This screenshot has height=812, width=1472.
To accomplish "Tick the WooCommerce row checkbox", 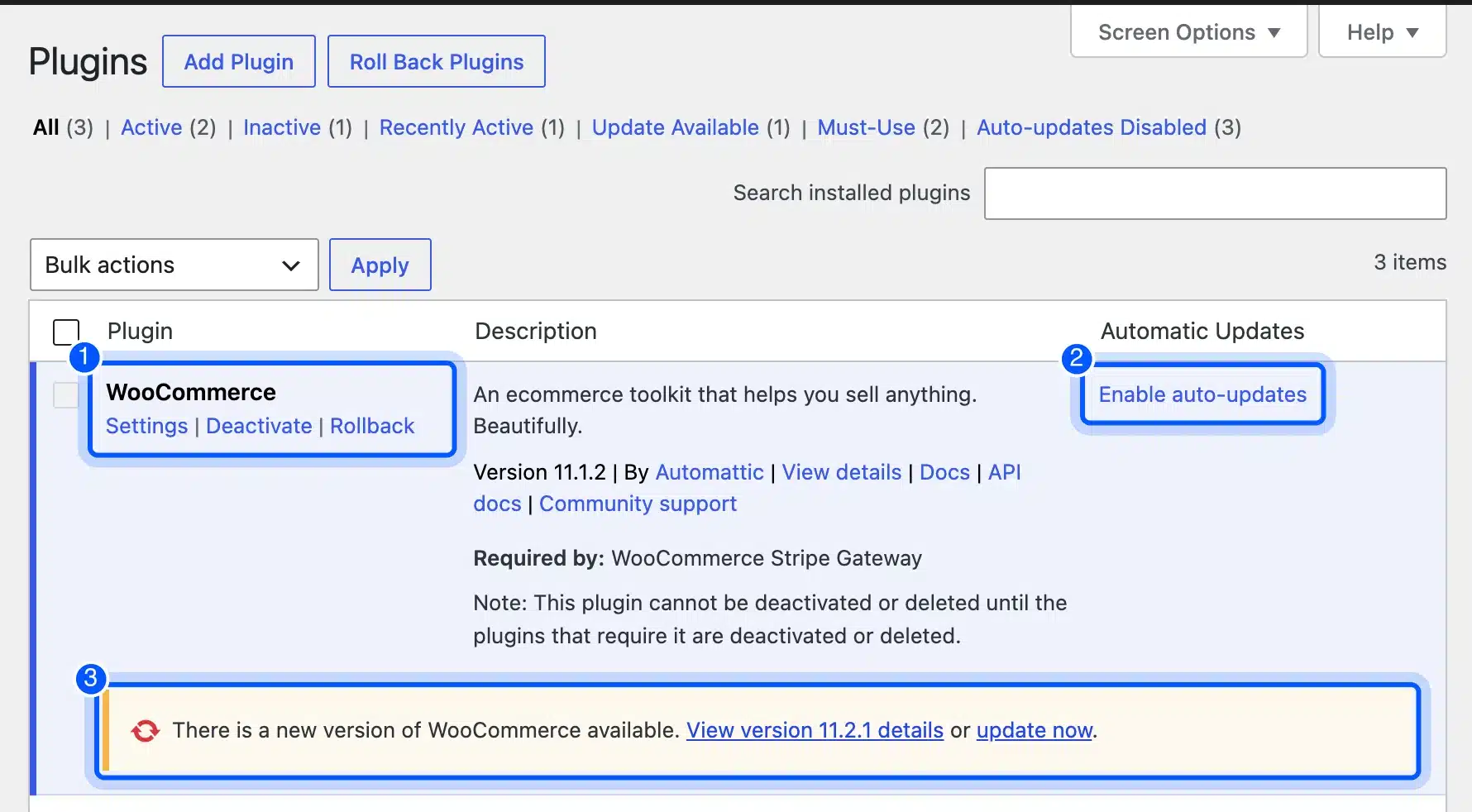I will (x=66, y=394).
